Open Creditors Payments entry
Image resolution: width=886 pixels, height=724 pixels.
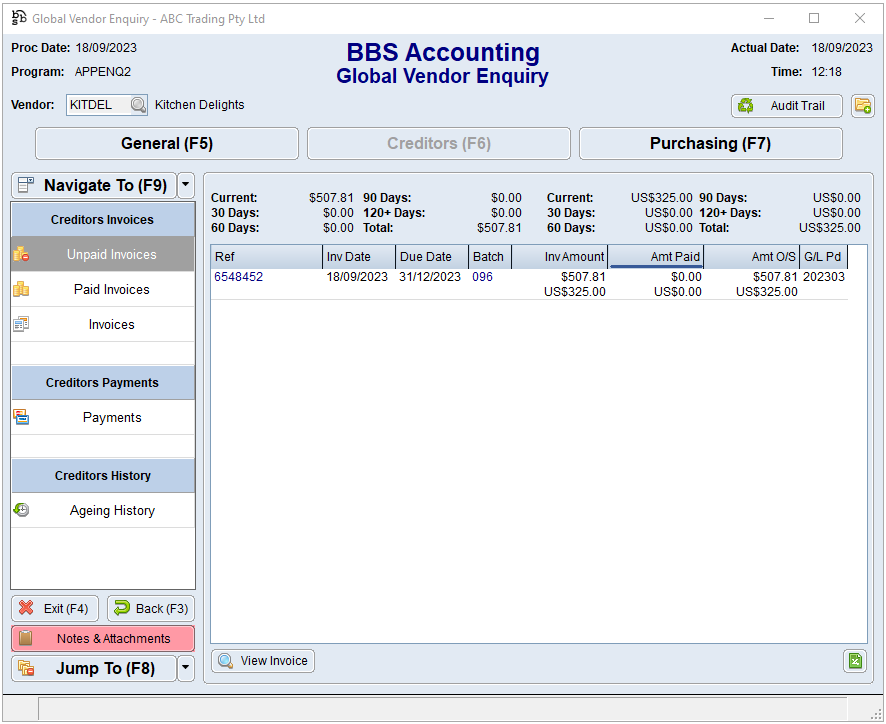pyautogui.click(x=111, y=418)
